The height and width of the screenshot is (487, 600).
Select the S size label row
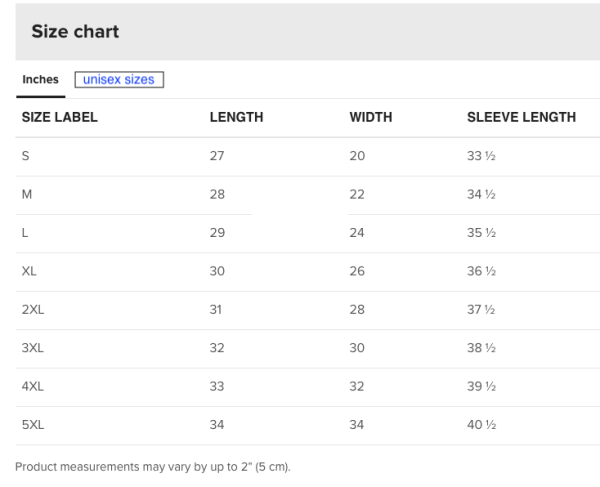point(25,156)
